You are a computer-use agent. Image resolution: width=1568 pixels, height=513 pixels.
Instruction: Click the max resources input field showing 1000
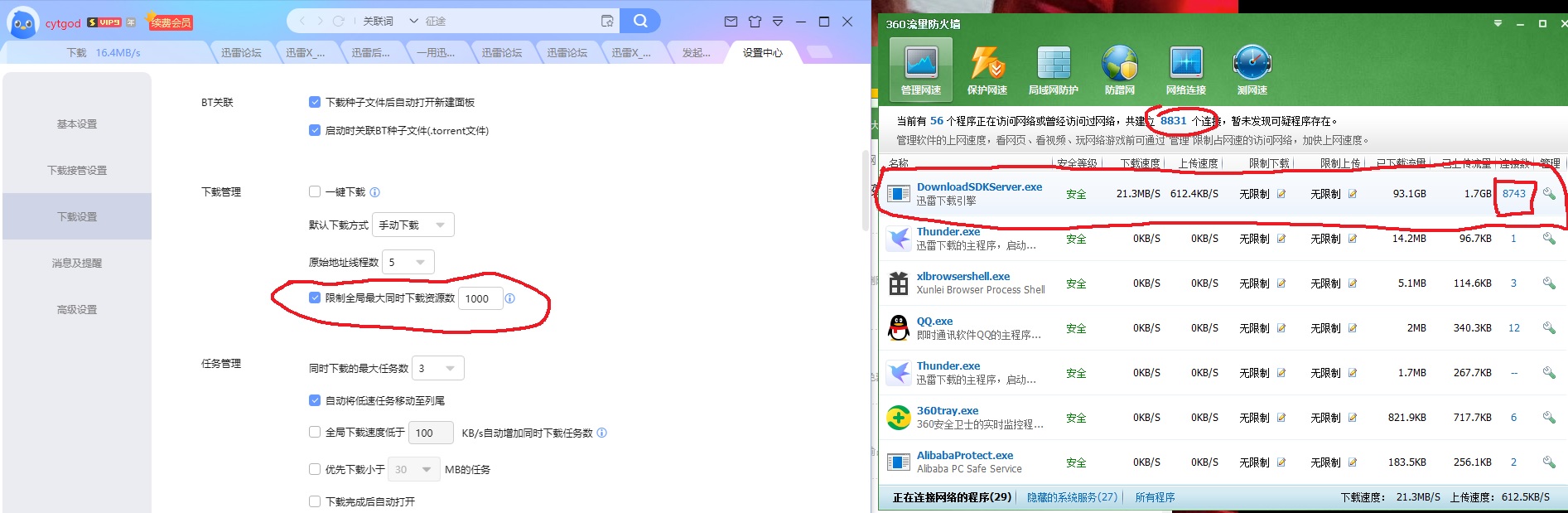tap(480, 298)
